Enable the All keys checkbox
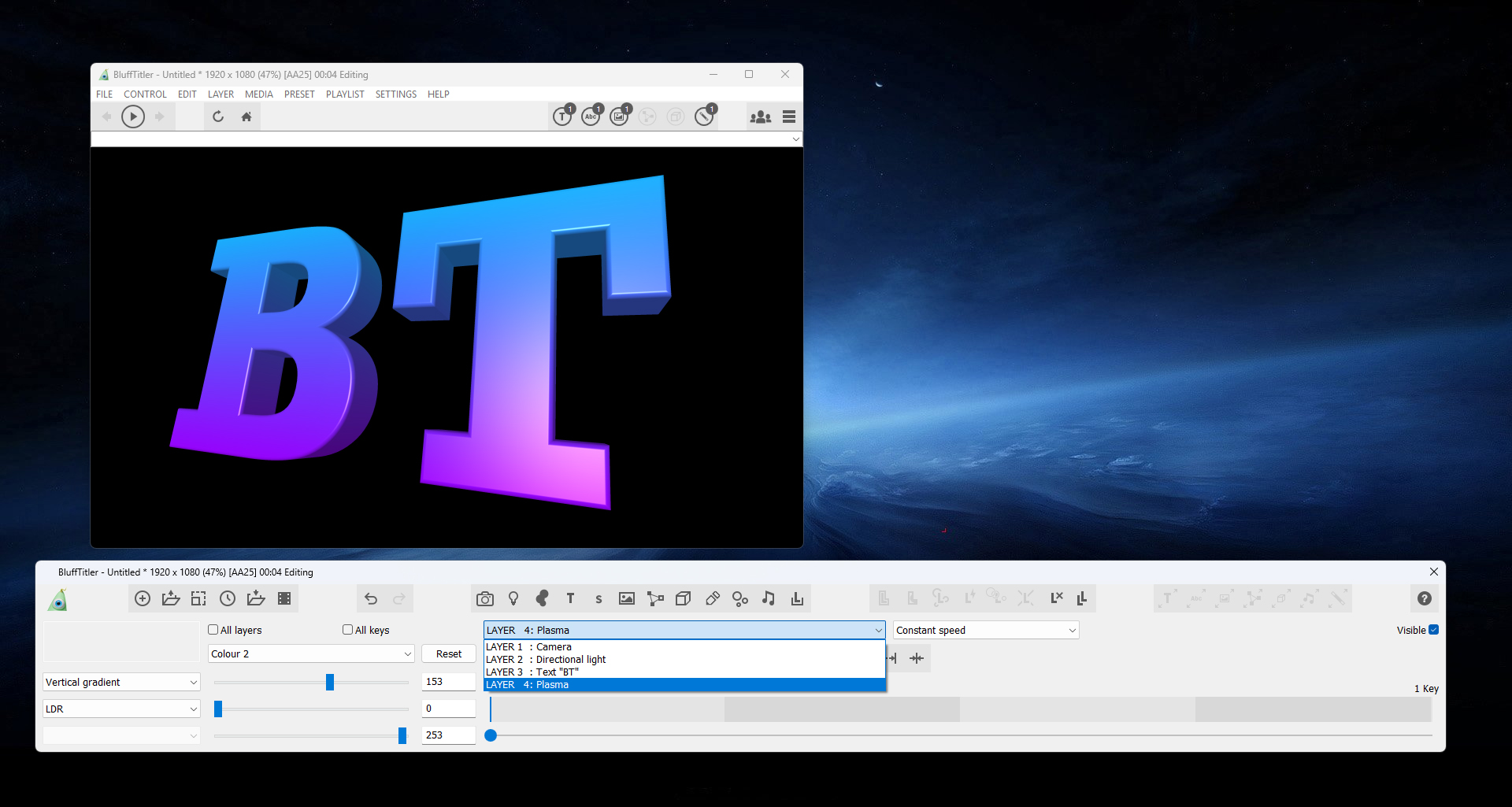The image size is (1512, 807). (x=348, y=630)
